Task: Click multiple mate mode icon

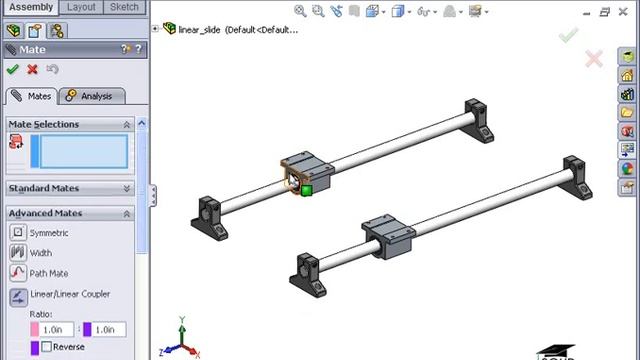Action: tap(16, 142)
